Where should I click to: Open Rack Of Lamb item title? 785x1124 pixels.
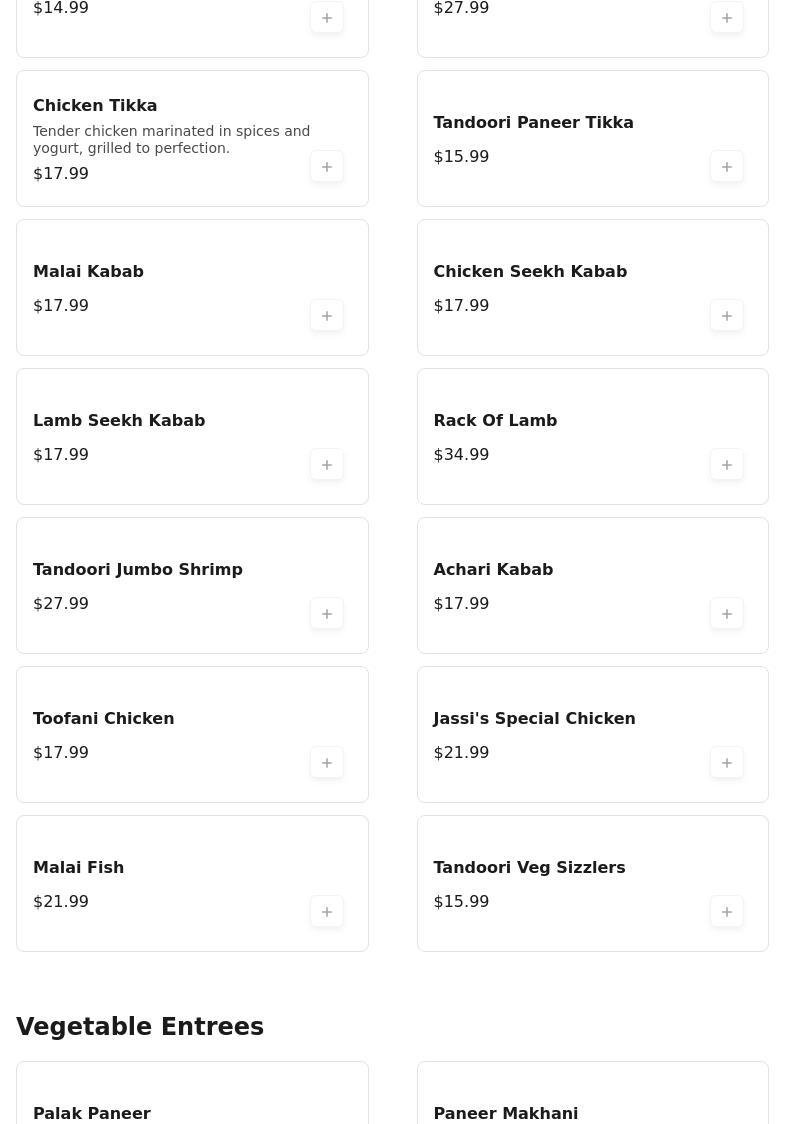[495, 421]
